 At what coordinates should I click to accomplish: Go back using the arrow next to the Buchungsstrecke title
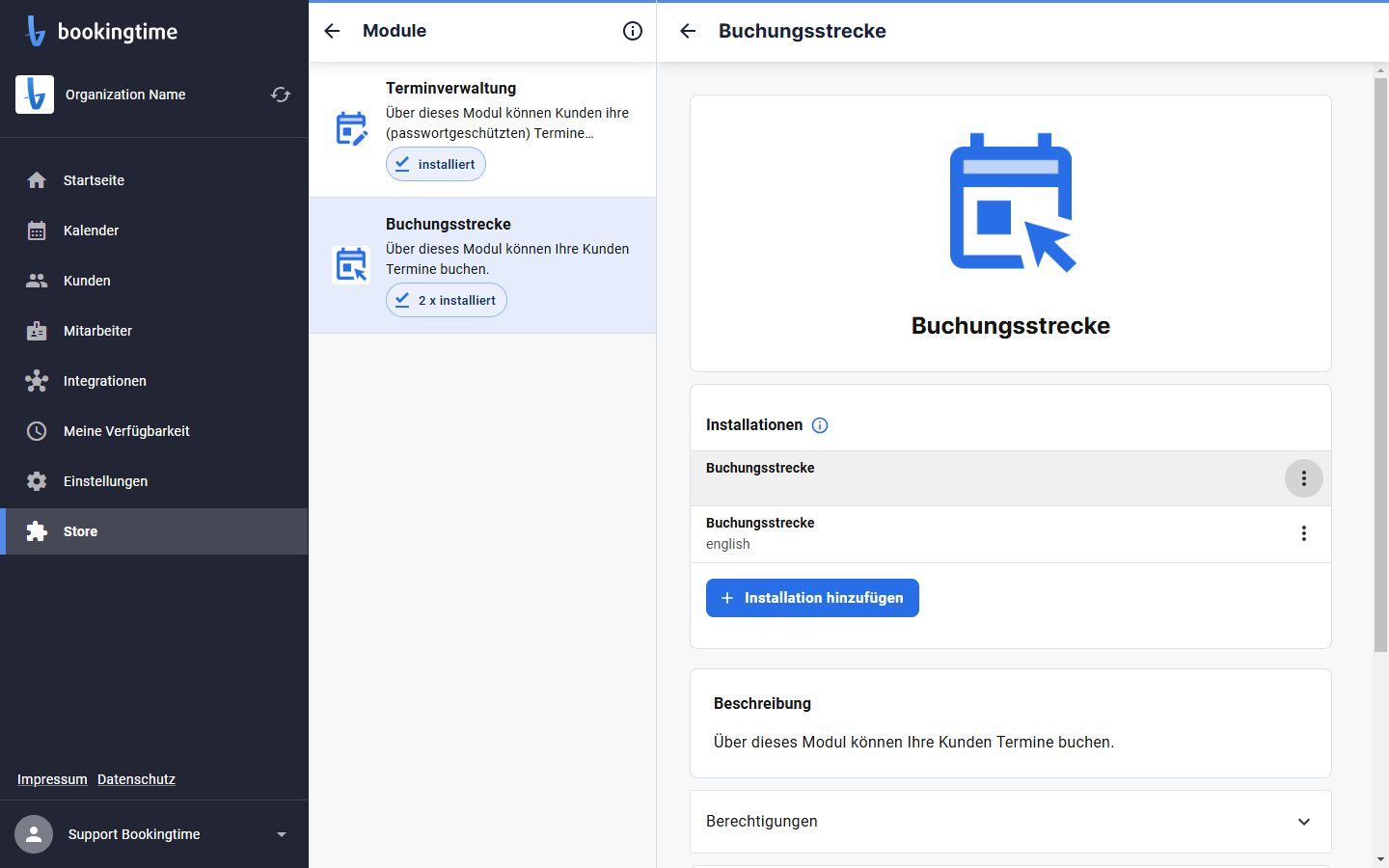[688, 31]
